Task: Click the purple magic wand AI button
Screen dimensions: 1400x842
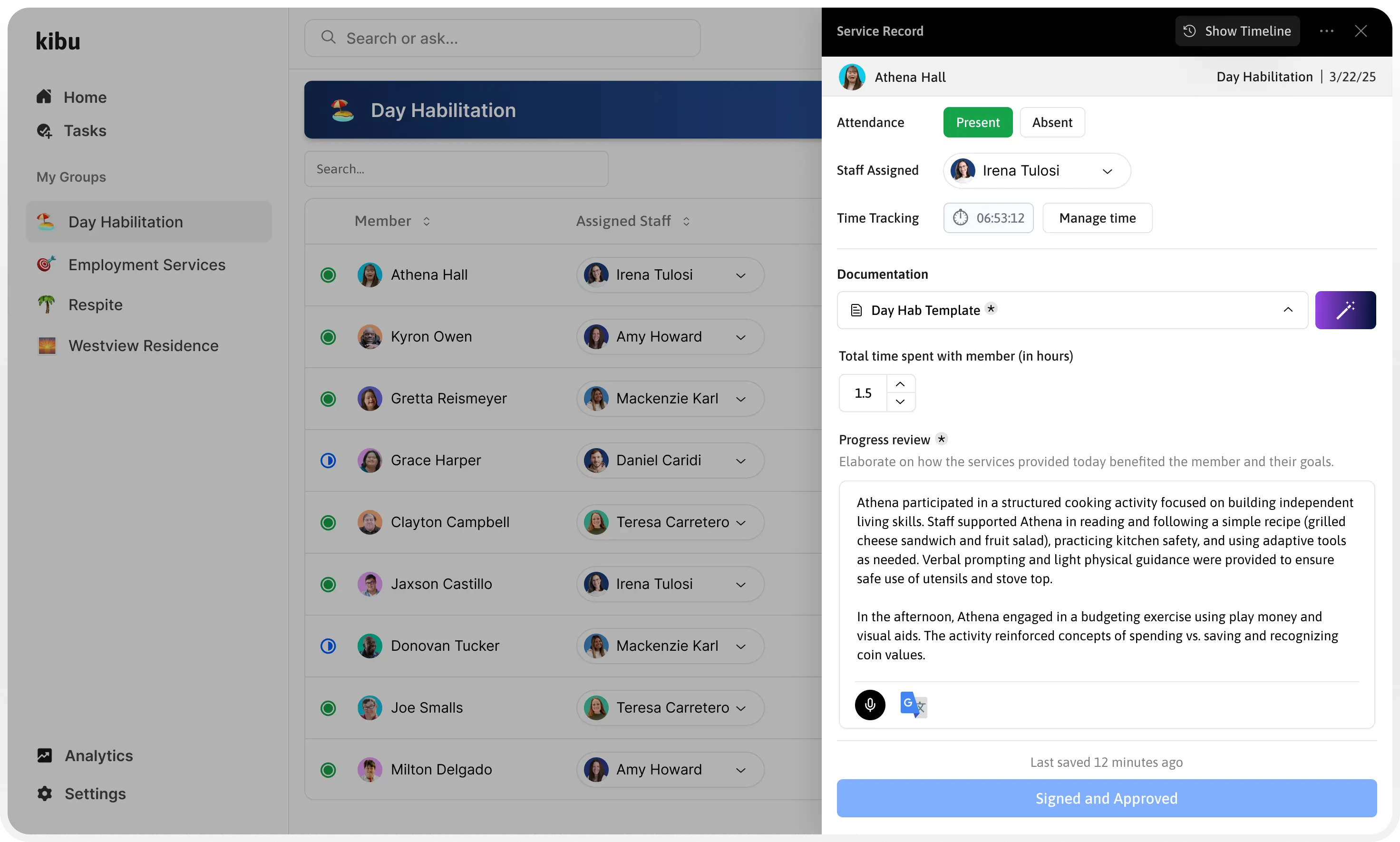Action: pos(1345,310)
